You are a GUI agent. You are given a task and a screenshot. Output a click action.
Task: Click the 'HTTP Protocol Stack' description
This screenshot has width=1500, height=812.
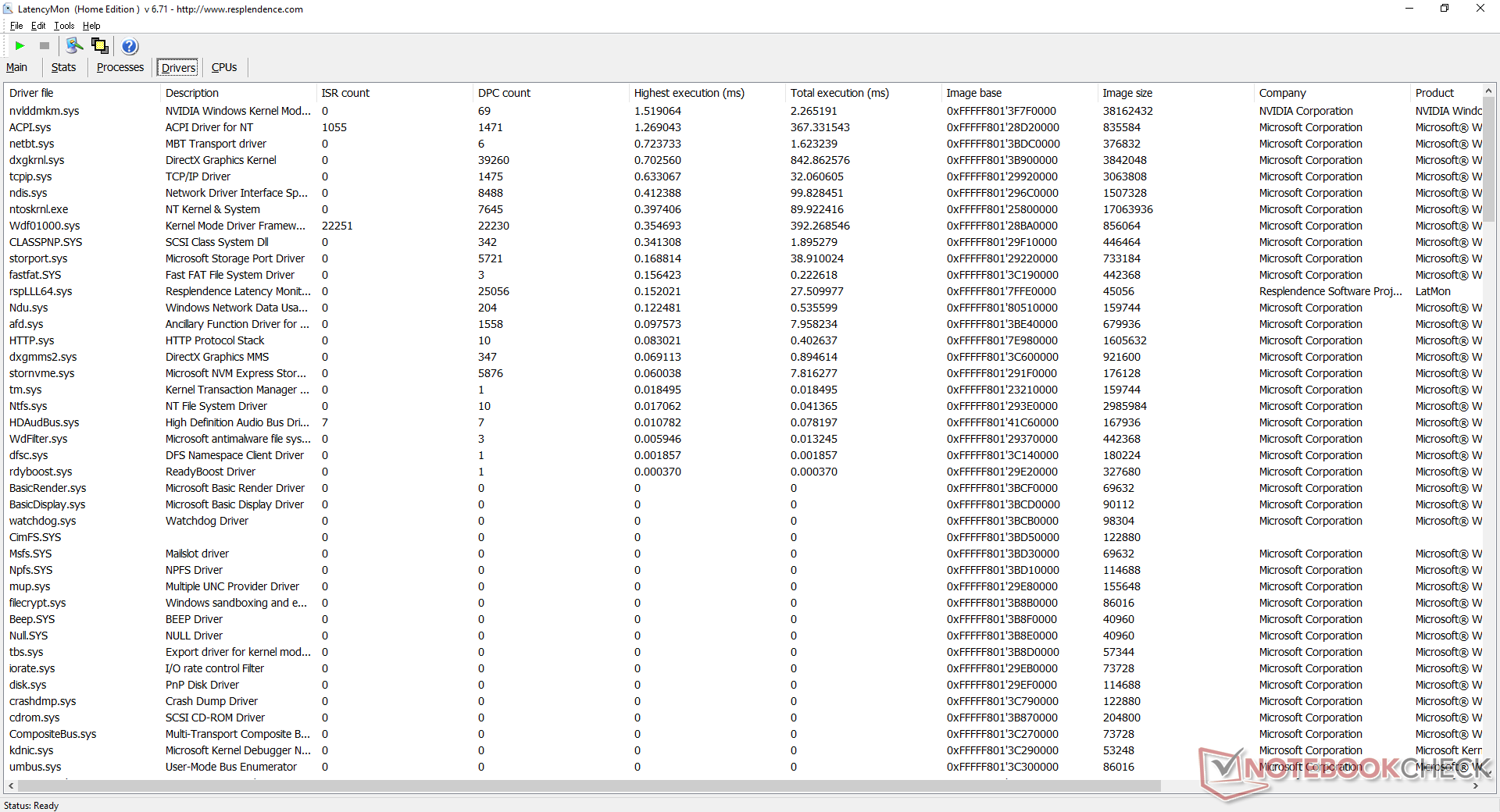[215, 340]
